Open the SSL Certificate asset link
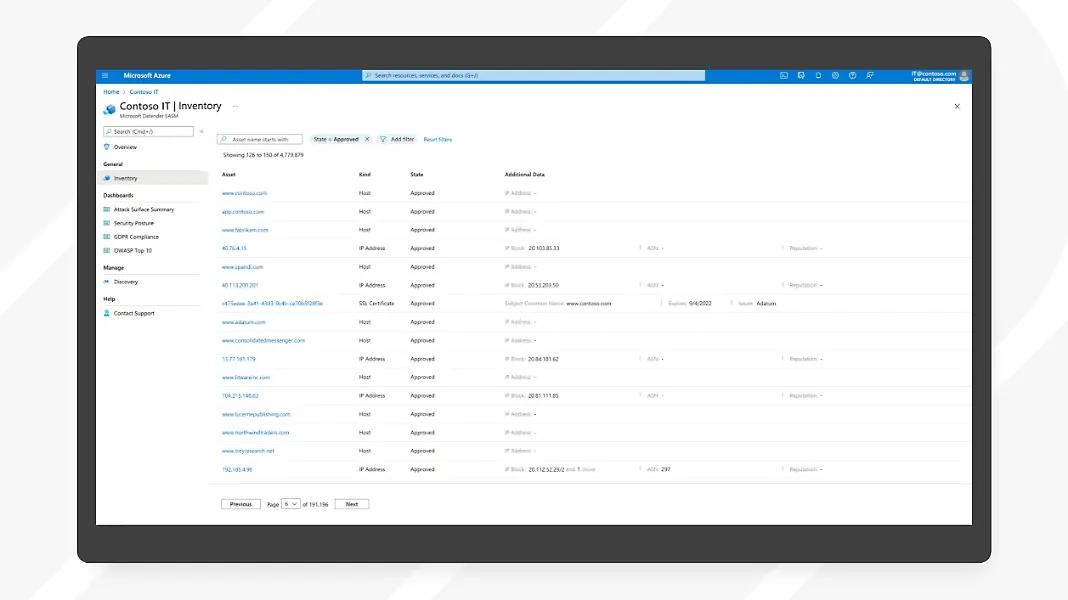 [x=272, y=304]
